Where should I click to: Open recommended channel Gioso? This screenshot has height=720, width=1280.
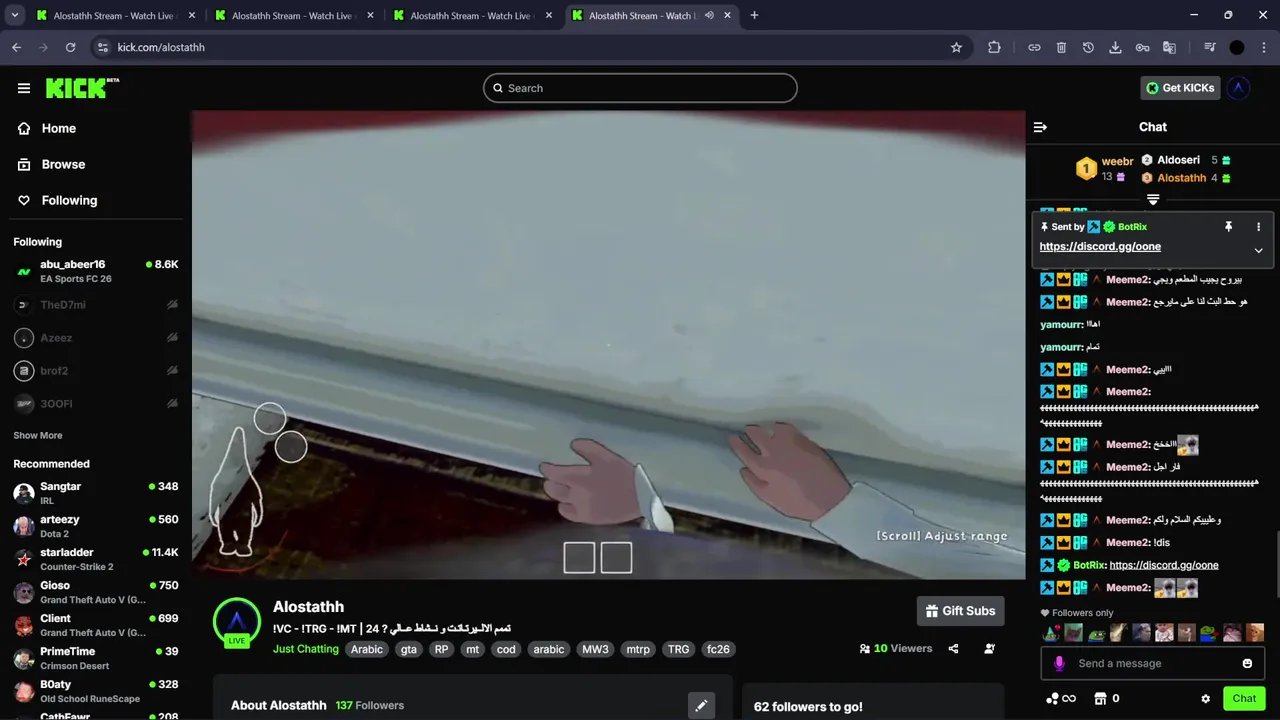point(96,592)
